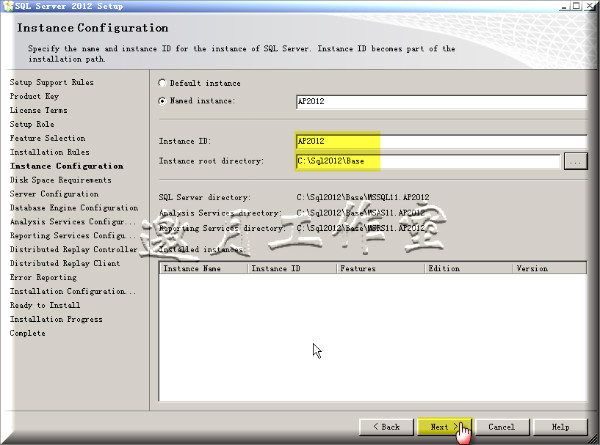Click the SQL Server directory path text
Image resolution: width=600 pixels, height=445 pixels.
(x=363, y=197)
